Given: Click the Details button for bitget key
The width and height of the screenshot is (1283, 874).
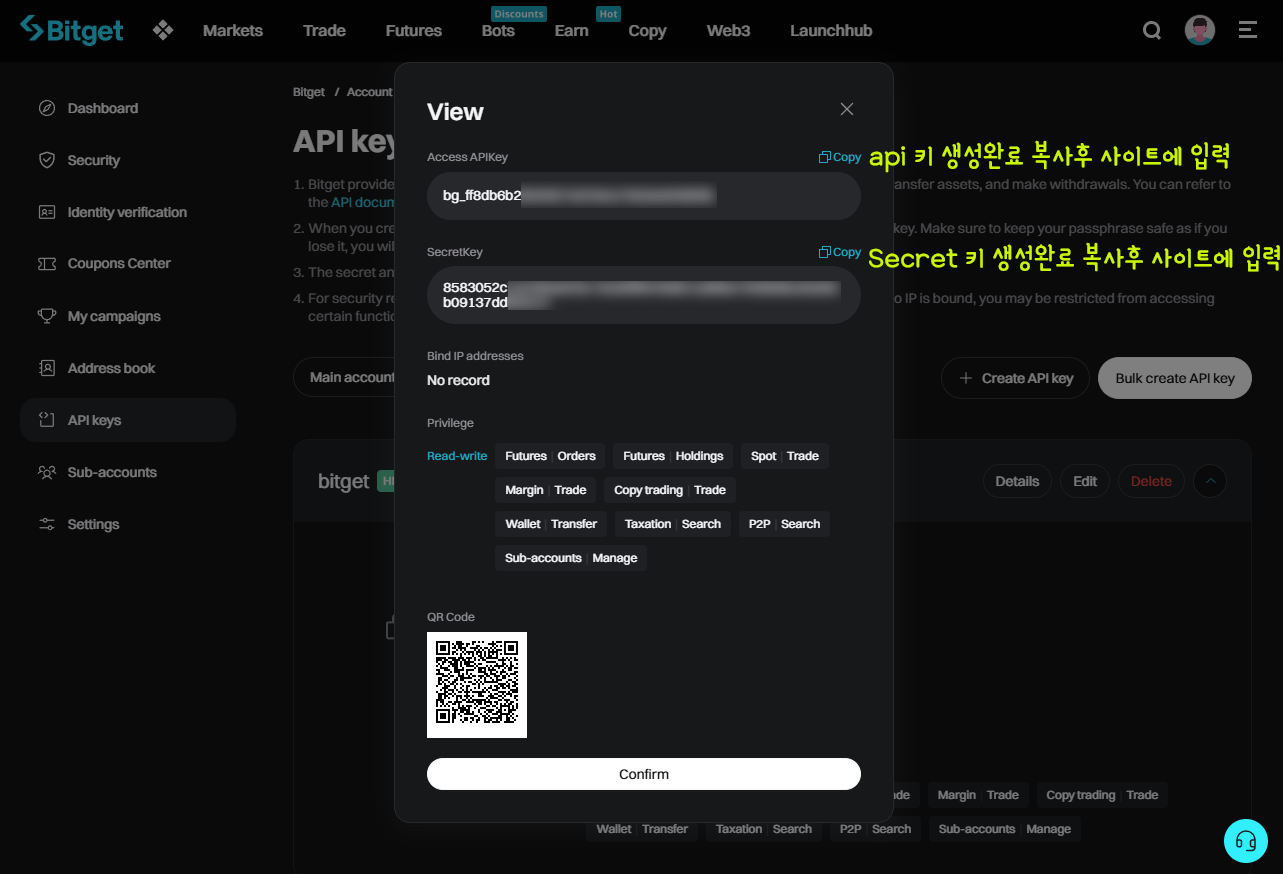Looking at the screenshot, I should [1017, 481].
